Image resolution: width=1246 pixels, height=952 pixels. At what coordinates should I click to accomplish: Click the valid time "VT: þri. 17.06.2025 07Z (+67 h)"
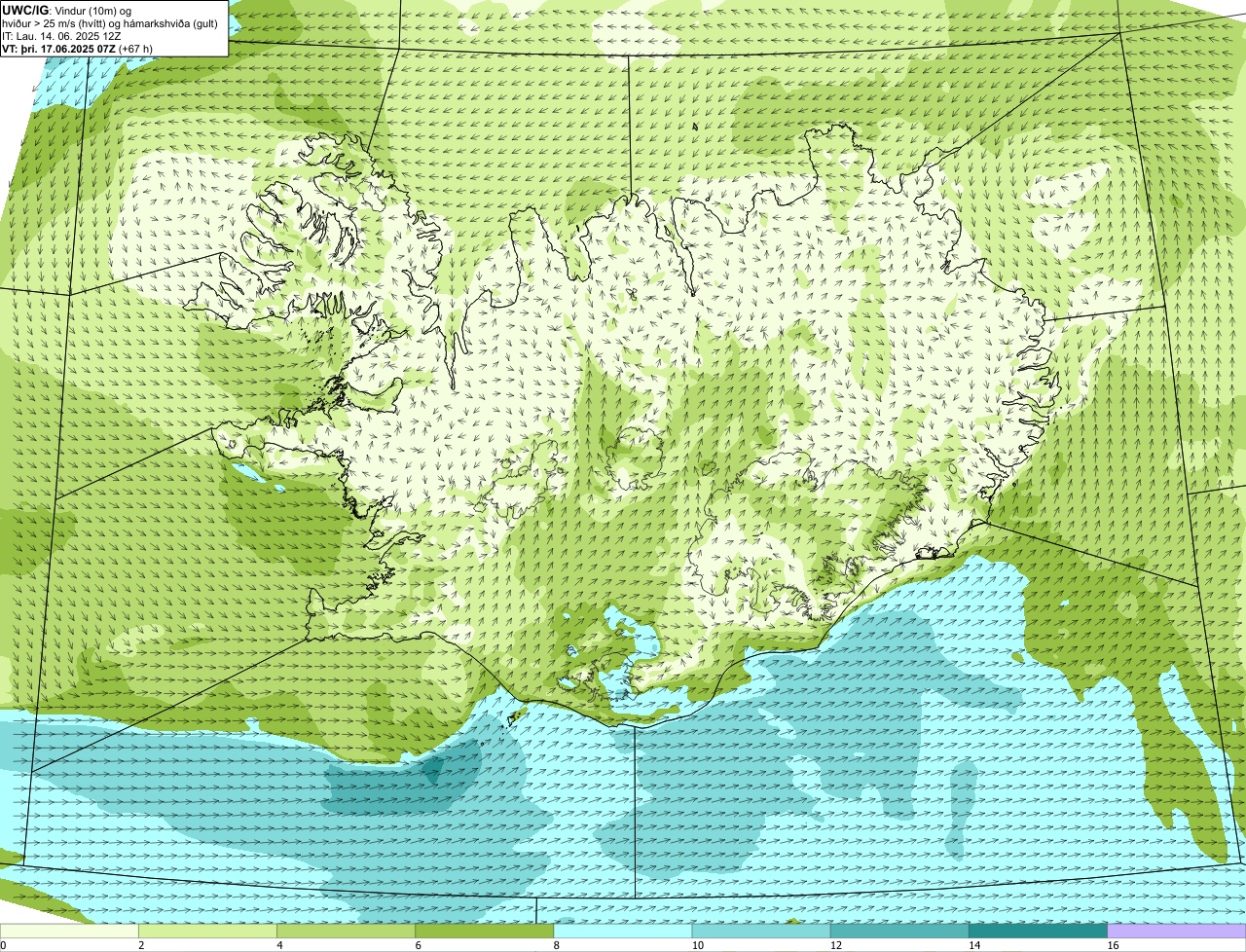pyautogui.click(x=78, y=49)
